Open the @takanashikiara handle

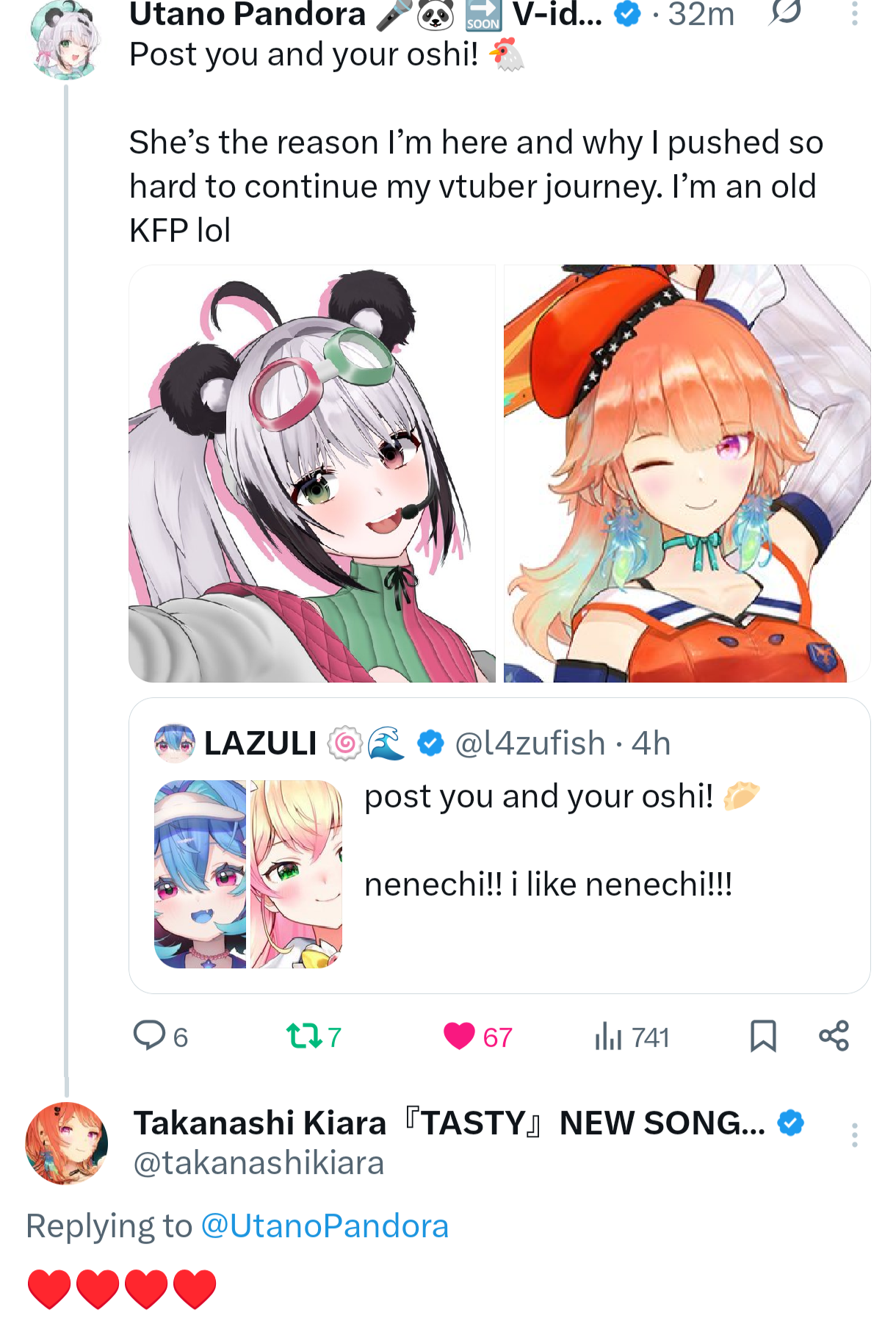[x=259, y=1163]
